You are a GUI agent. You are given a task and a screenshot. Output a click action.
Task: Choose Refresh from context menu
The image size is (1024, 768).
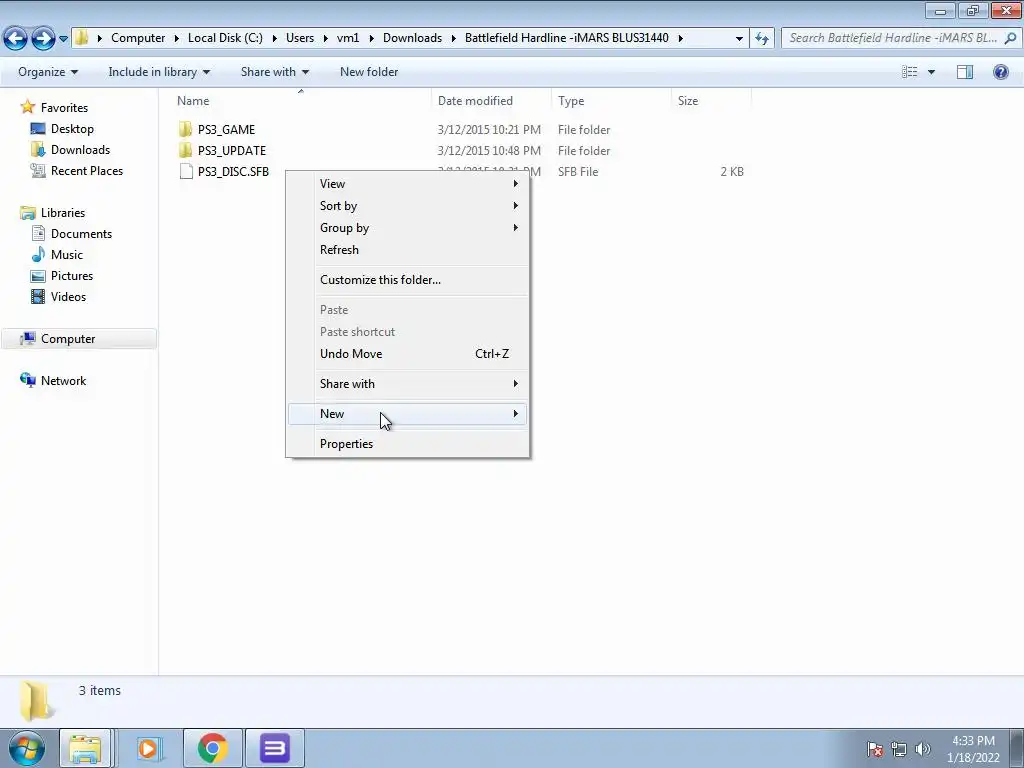point(408,250)
